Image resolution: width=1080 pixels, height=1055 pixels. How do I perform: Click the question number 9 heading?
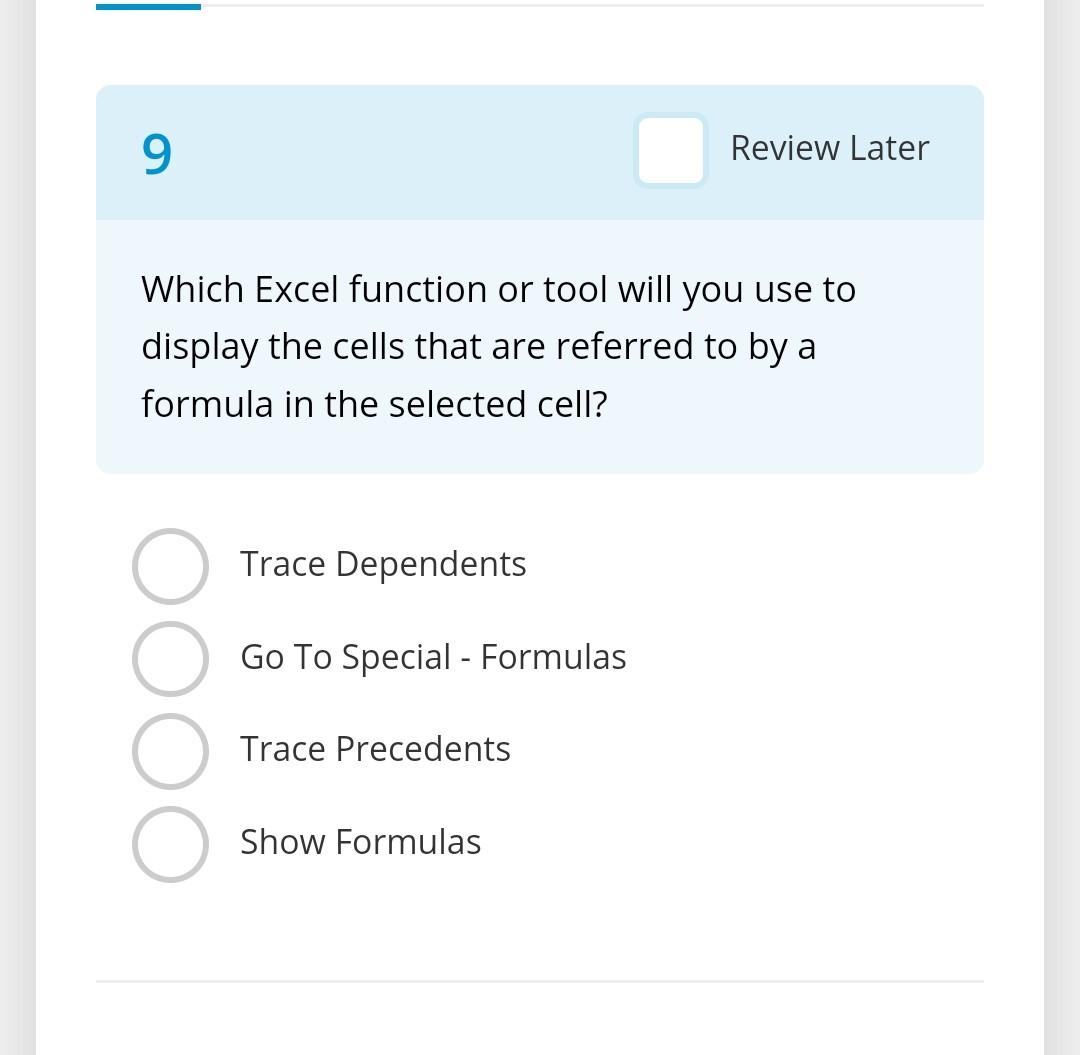click(157, 153)
